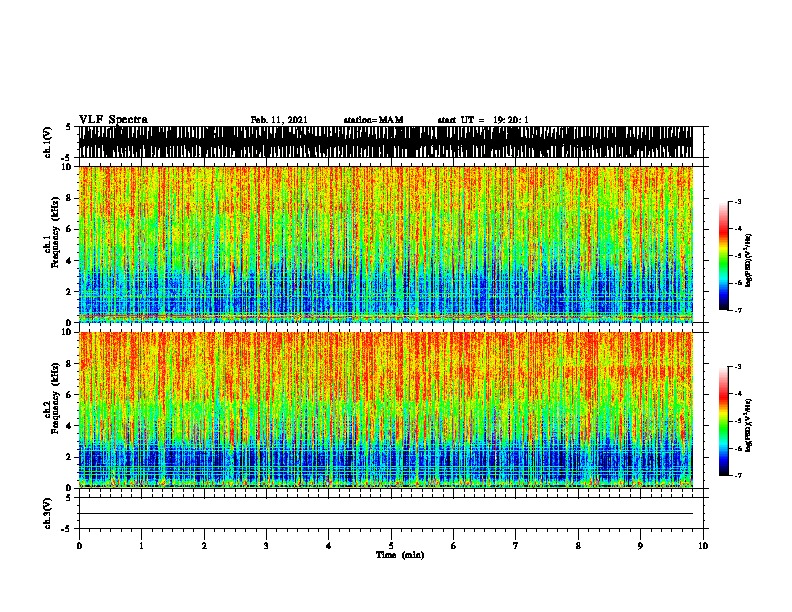Image resolution: width=792 pixels, height=612 pixels.
Task: Click the ch.1 color scale bar
Action: (x=724, y=256)
